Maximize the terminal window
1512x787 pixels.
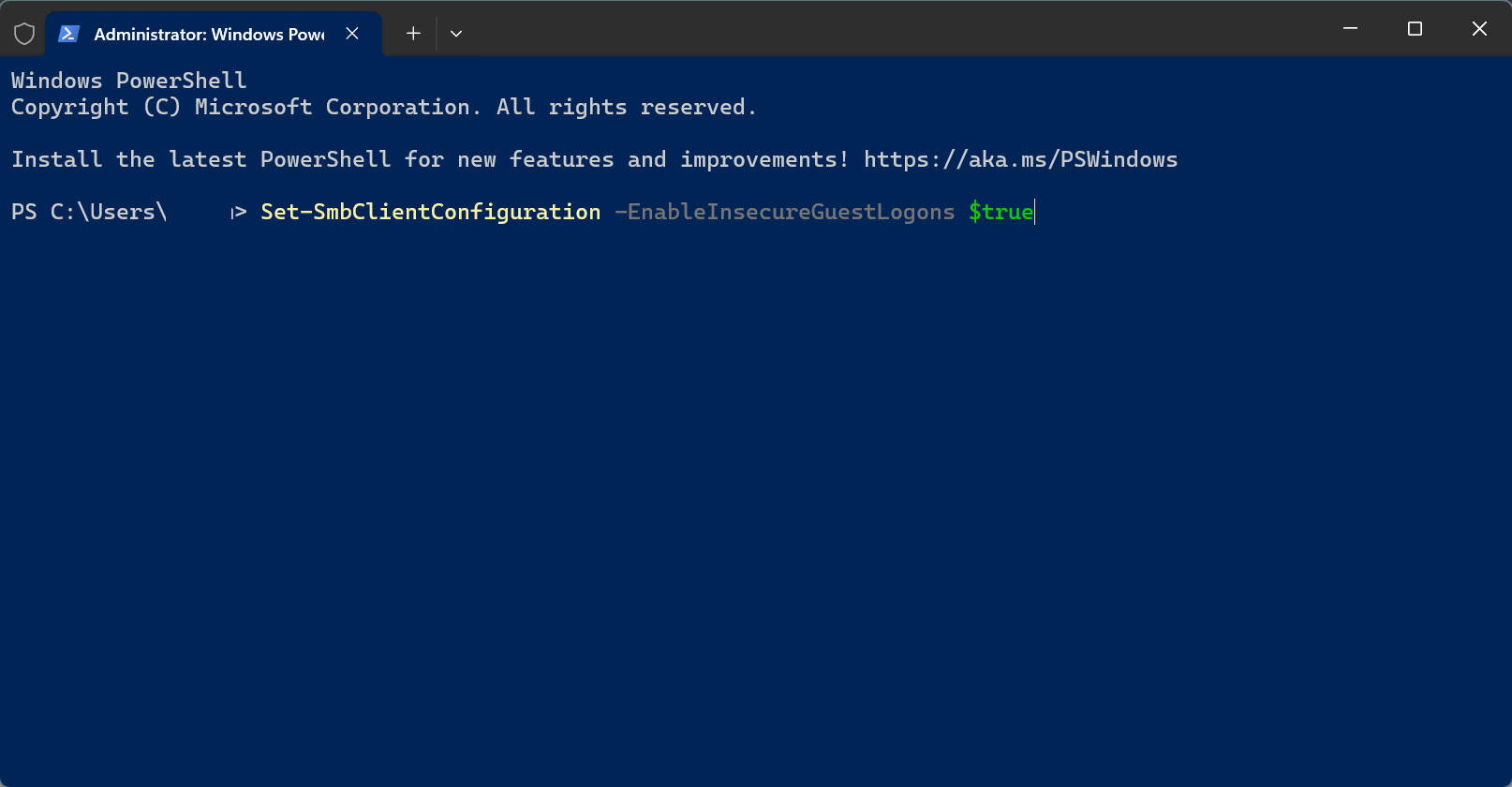[x=1415, y=29]
